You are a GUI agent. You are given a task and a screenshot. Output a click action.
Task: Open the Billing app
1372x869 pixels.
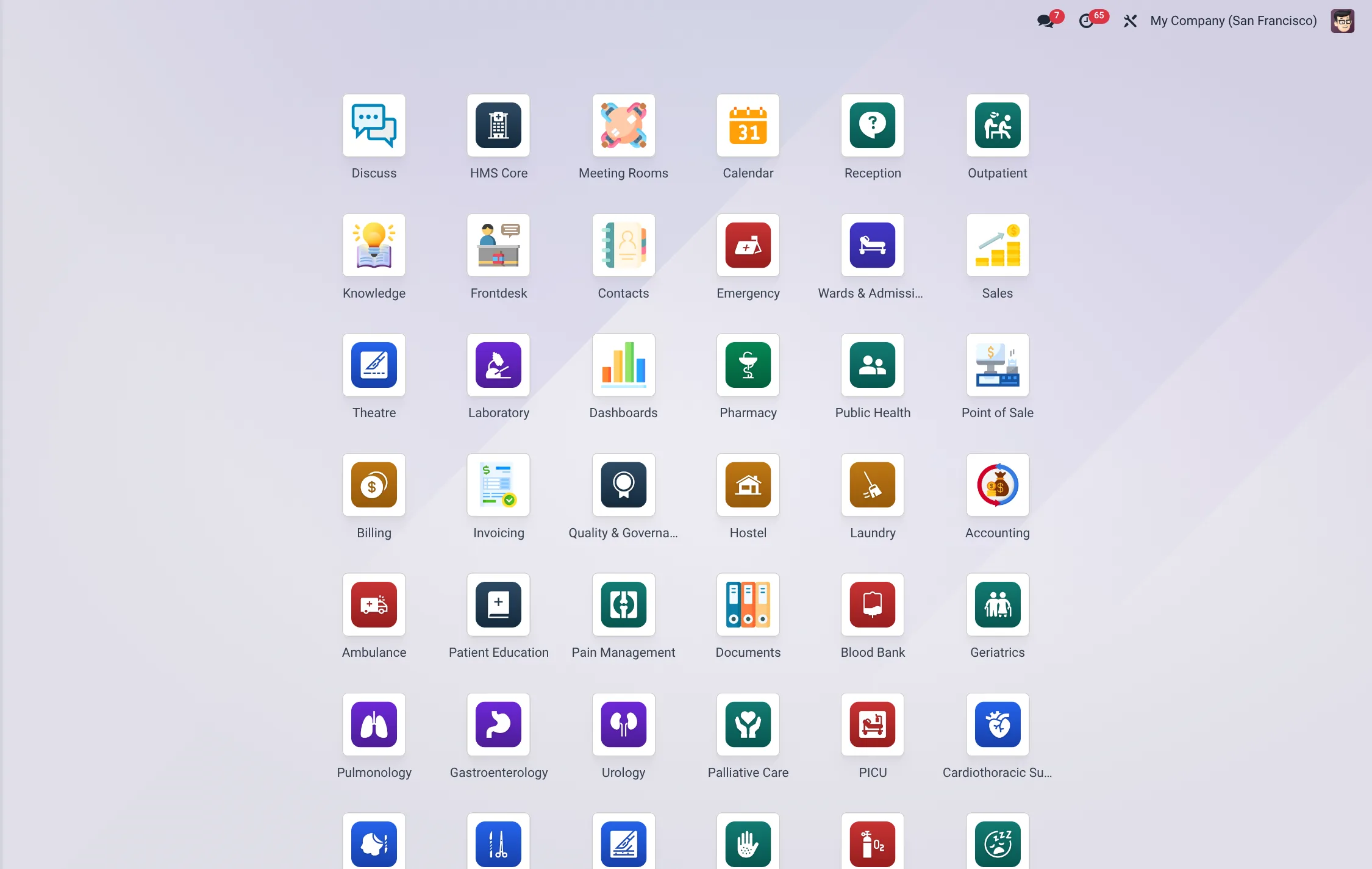[x=374, y=485]
